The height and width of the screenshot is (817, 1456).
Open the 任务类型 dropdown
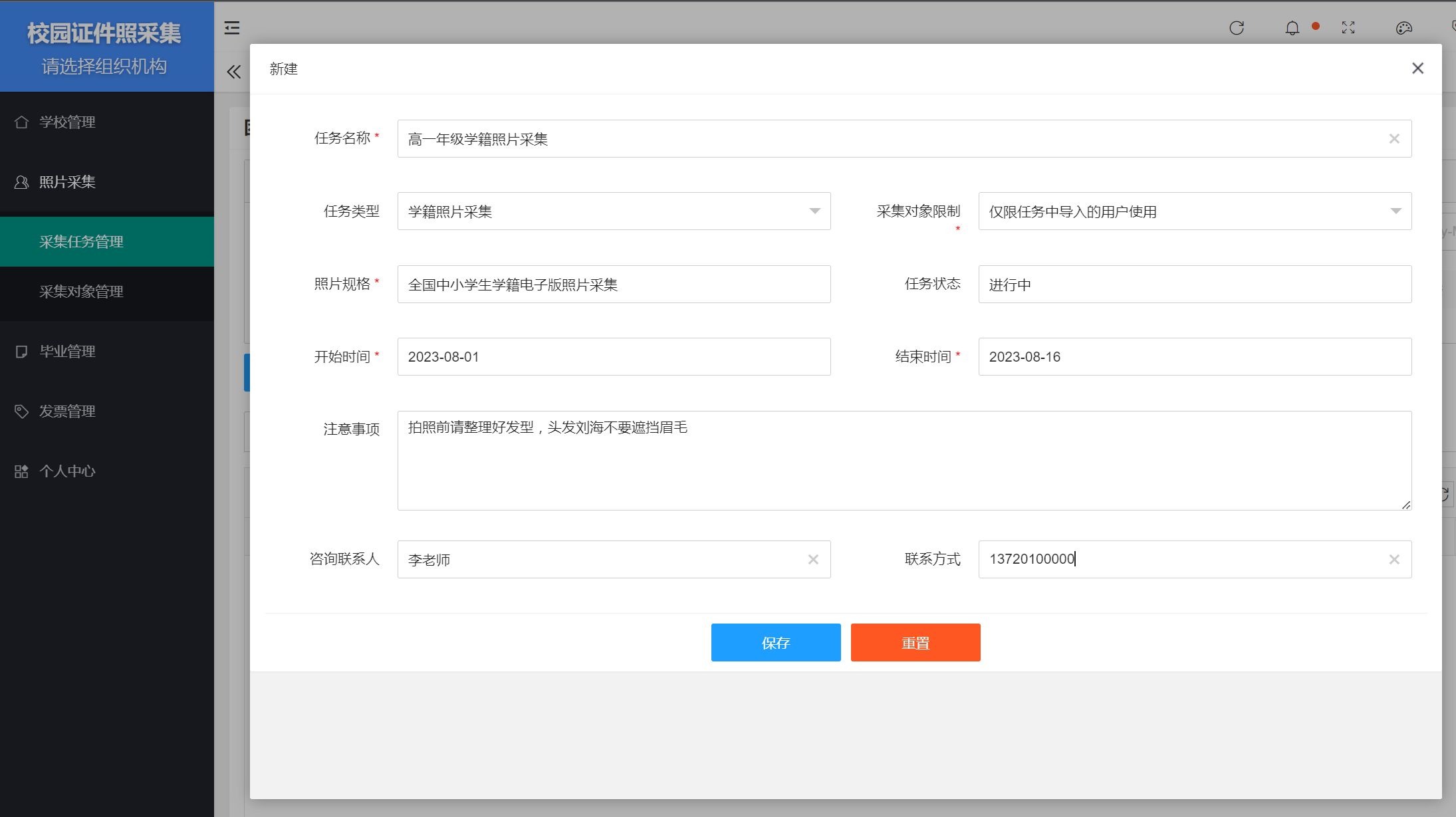(x=814, y=211)
